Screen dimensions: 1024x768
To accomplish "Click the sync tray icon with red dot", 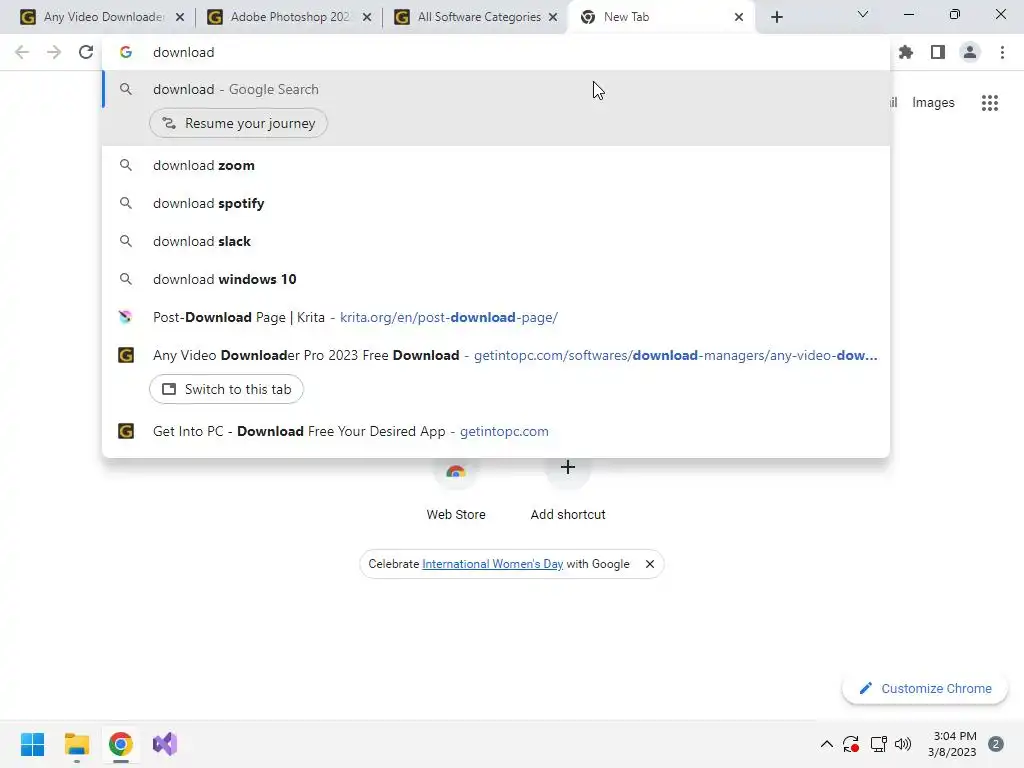I will pos(851,744).
